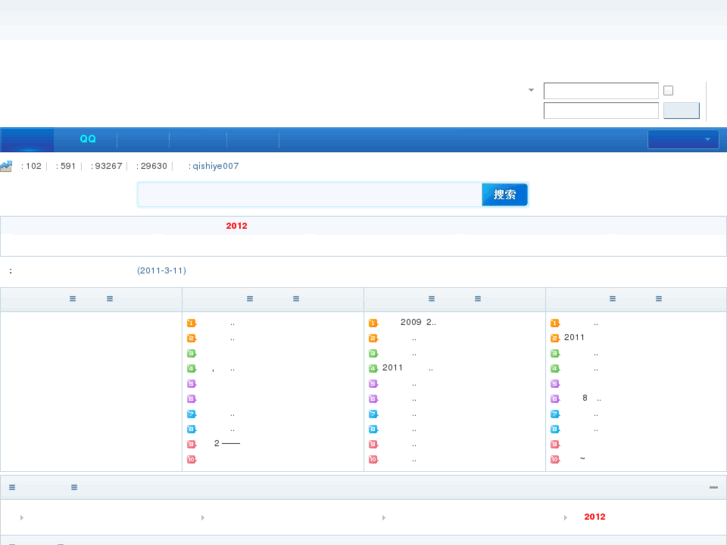Viewport: 727px width, 545px height.
Task: Click inside the wide search text box
Action: pyautogui.click(x=309, y=195)
